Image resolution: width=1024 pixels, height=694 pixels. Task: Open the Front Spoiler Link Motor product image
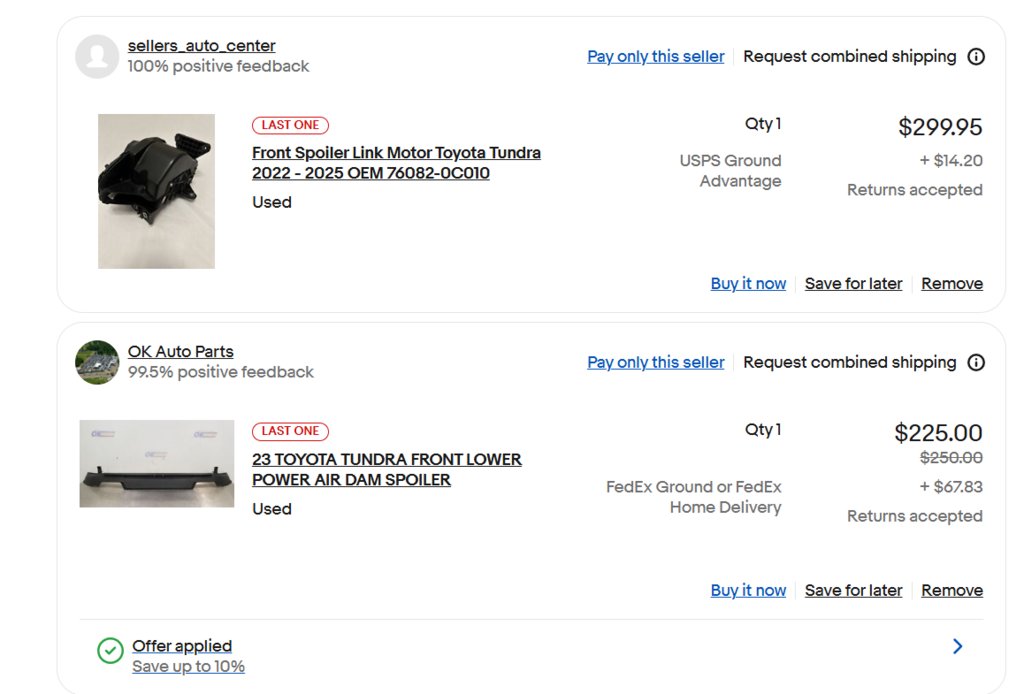156,191
